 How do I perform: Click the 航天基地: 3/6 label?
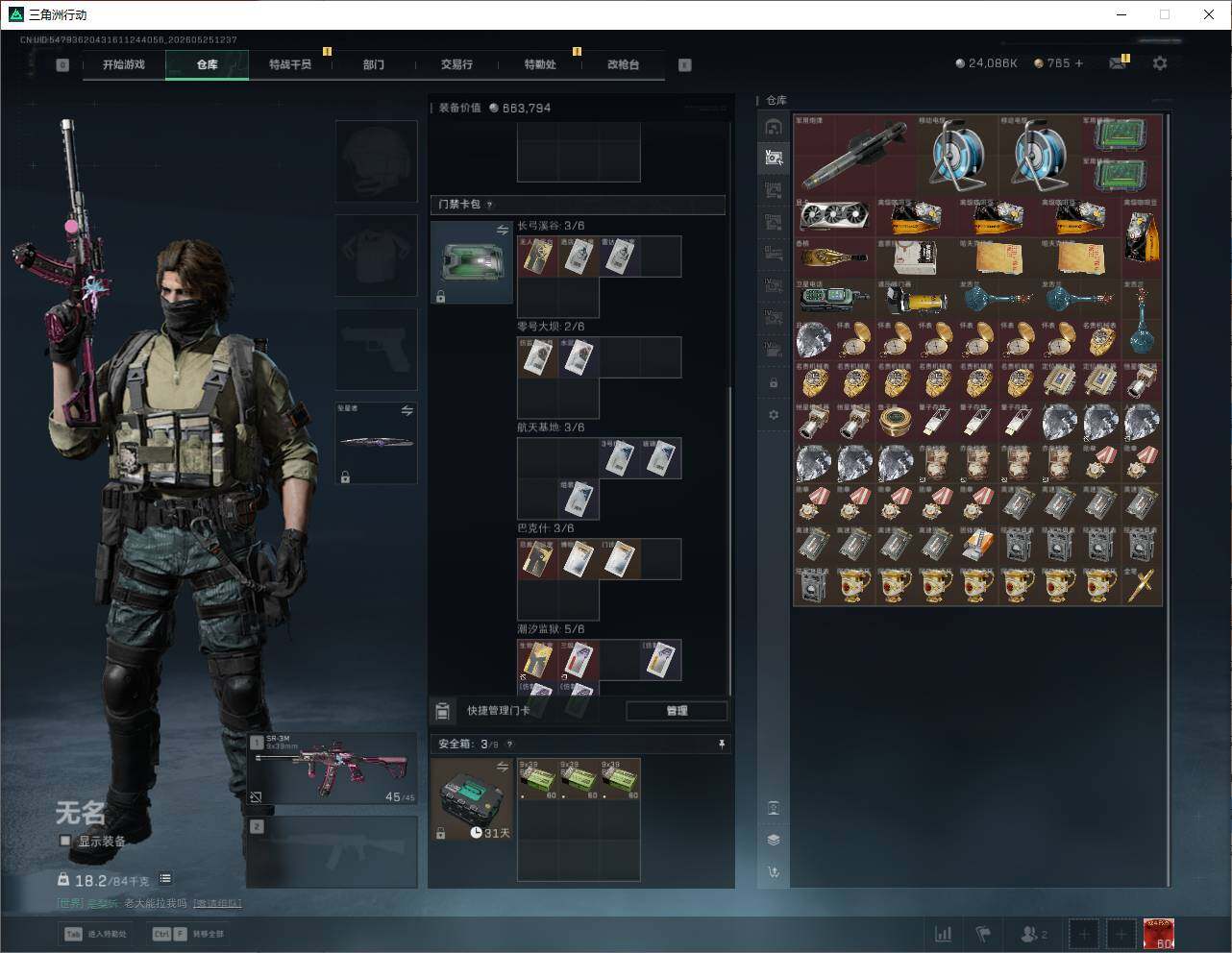pyautogui.click(x=551, y=428)
